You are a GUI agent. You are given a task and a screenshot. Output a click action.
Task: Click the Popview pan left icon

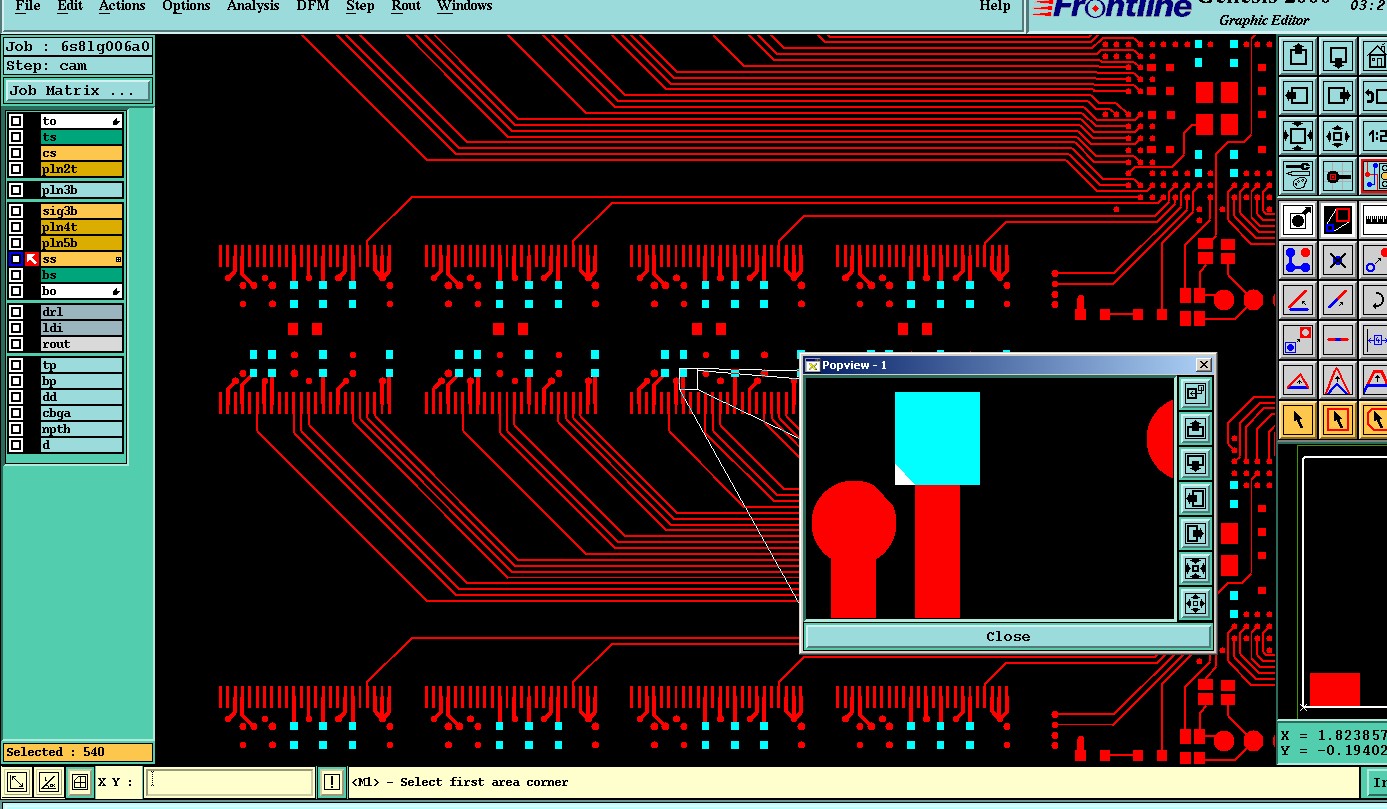point(1195,499)
